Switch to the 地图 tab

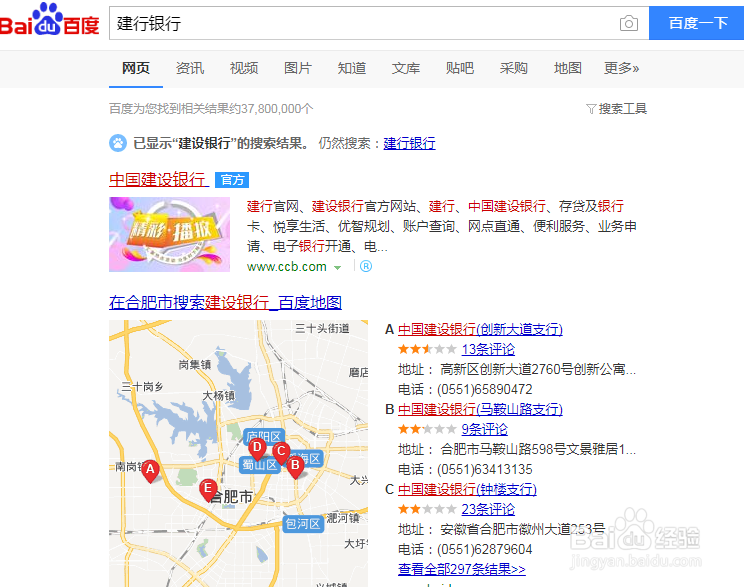[567, 68]
